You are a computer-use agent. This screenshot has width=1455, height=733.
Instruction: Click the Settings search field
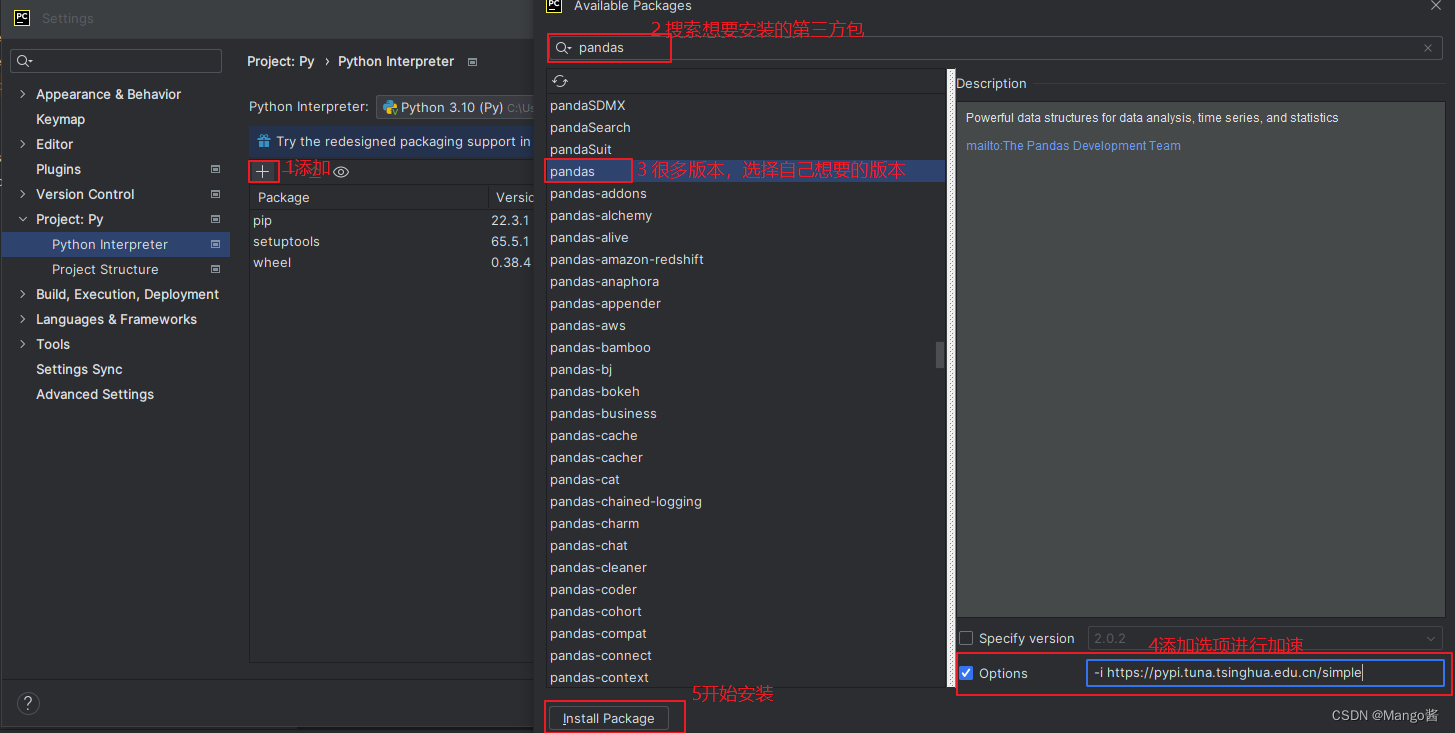[116, 61]
